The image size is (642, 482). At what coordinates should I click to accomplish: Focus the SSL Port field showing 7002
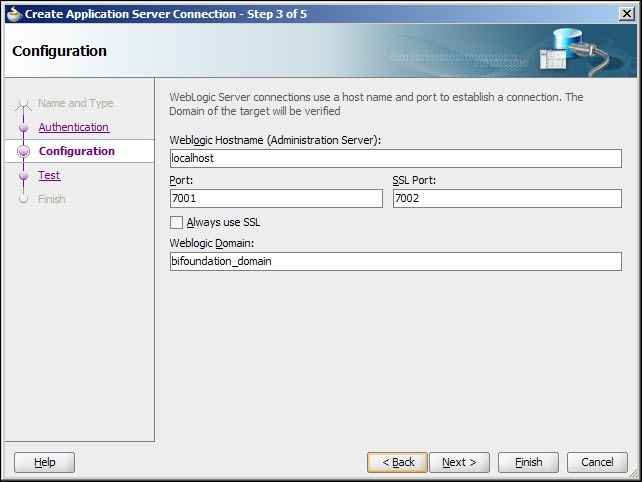507,199
